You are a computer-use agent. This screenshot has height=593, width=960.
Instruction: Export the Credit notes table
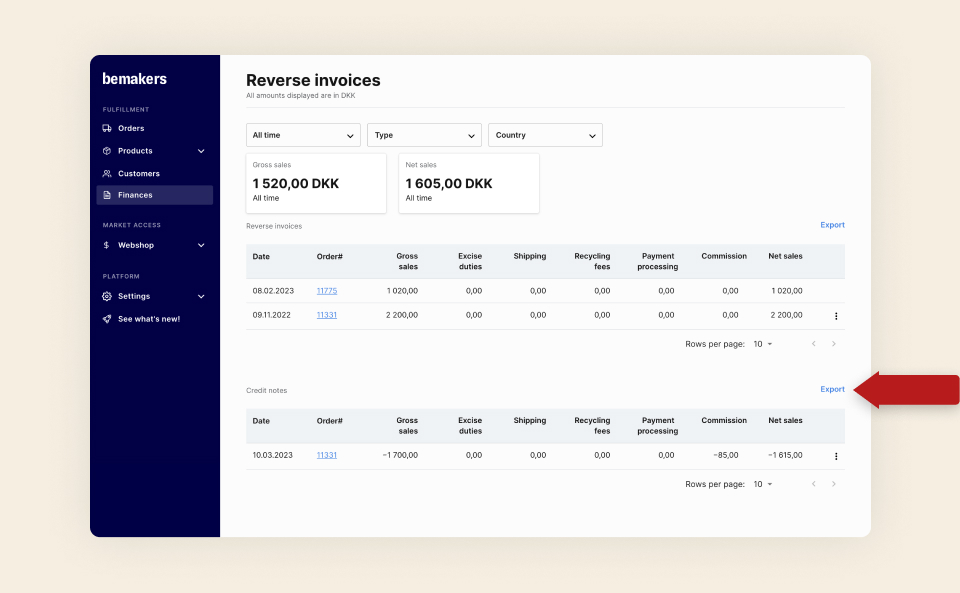pos(832,389)
